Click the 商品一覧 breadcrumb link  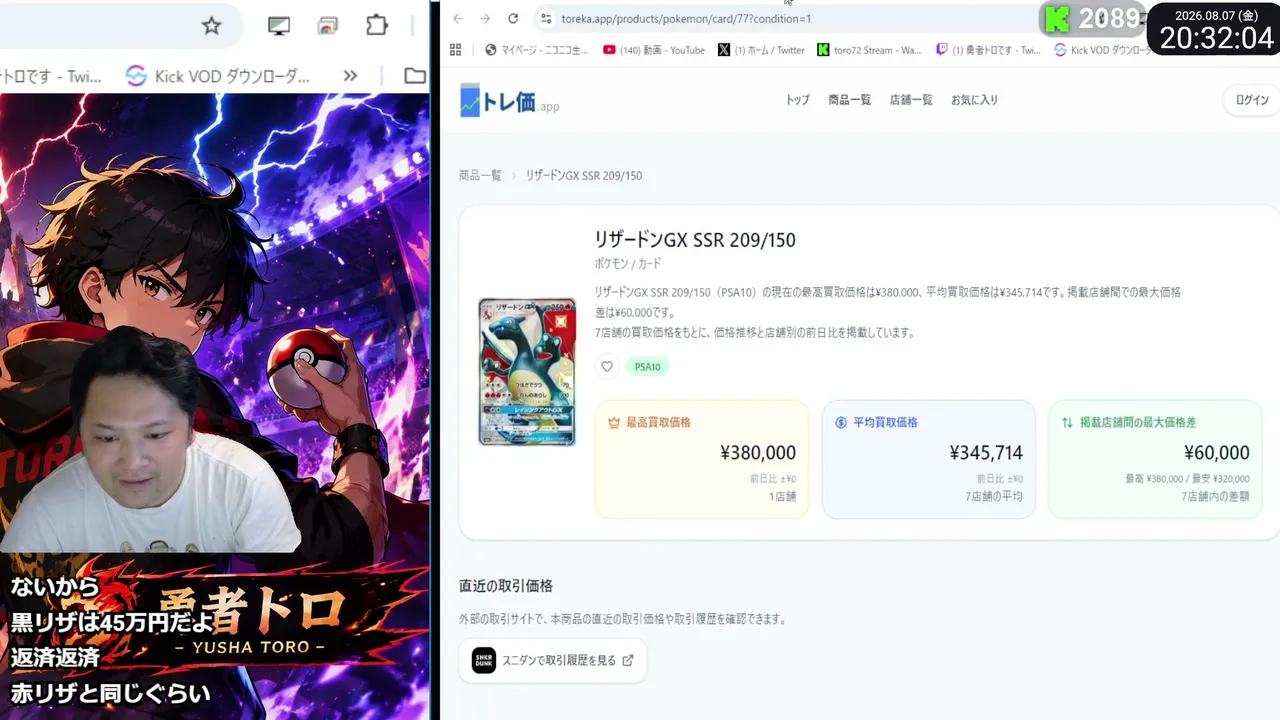click(x=480, y=175)
